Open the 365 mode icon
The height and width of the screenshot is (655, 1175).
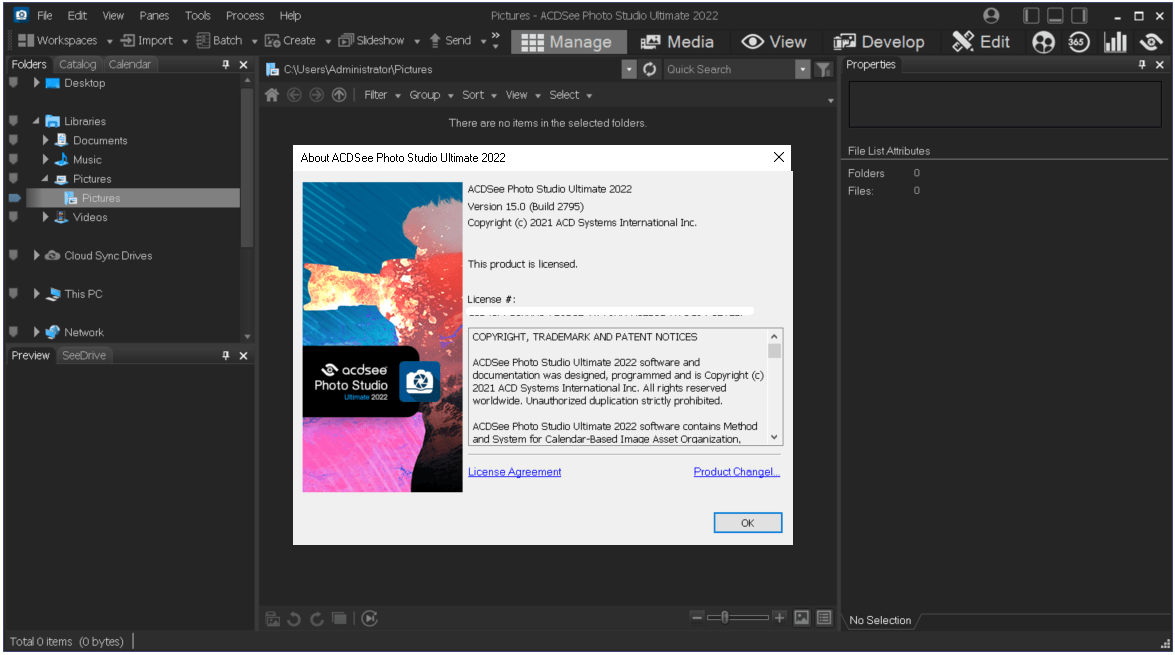(x=1079, y=42)
